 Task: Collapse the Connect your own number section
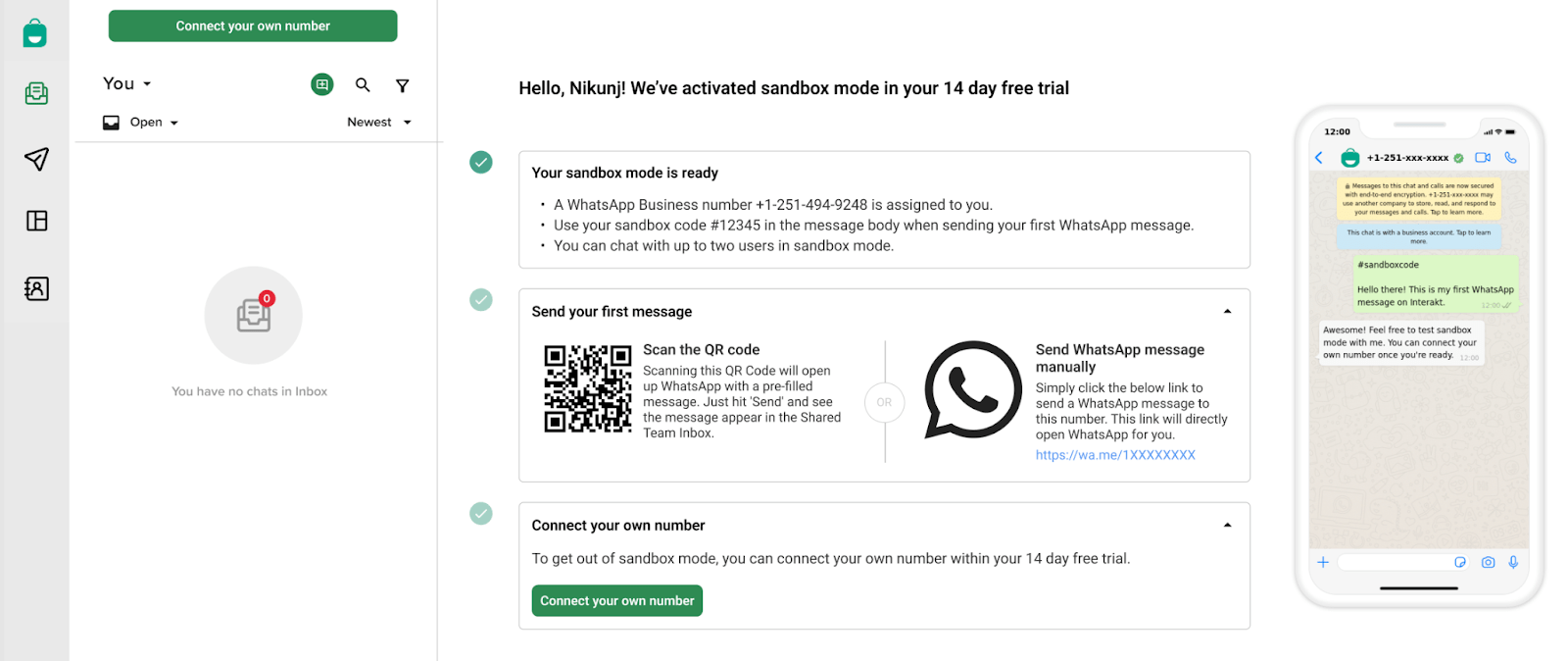1227,526
